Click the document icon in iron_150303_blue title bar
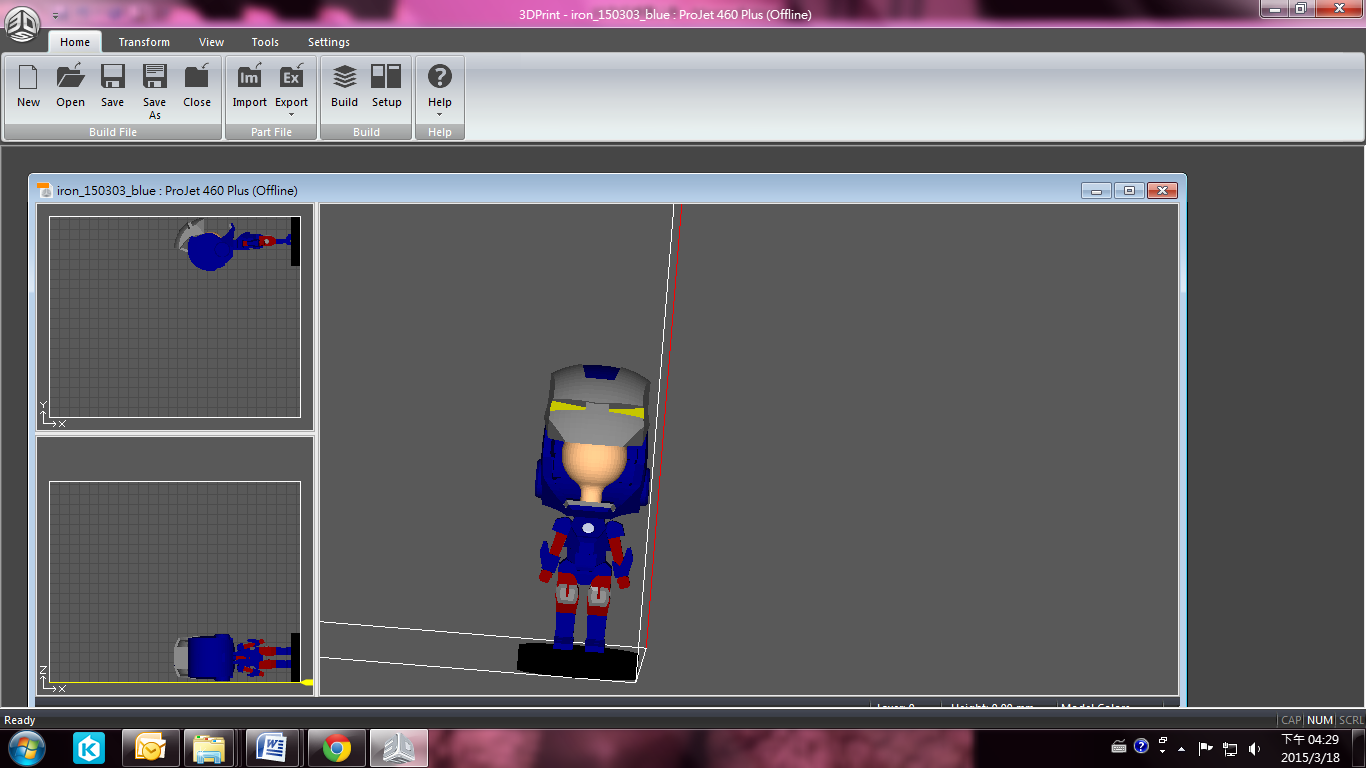The height and width of the screenshot is (768, 1366). point(45,190)
